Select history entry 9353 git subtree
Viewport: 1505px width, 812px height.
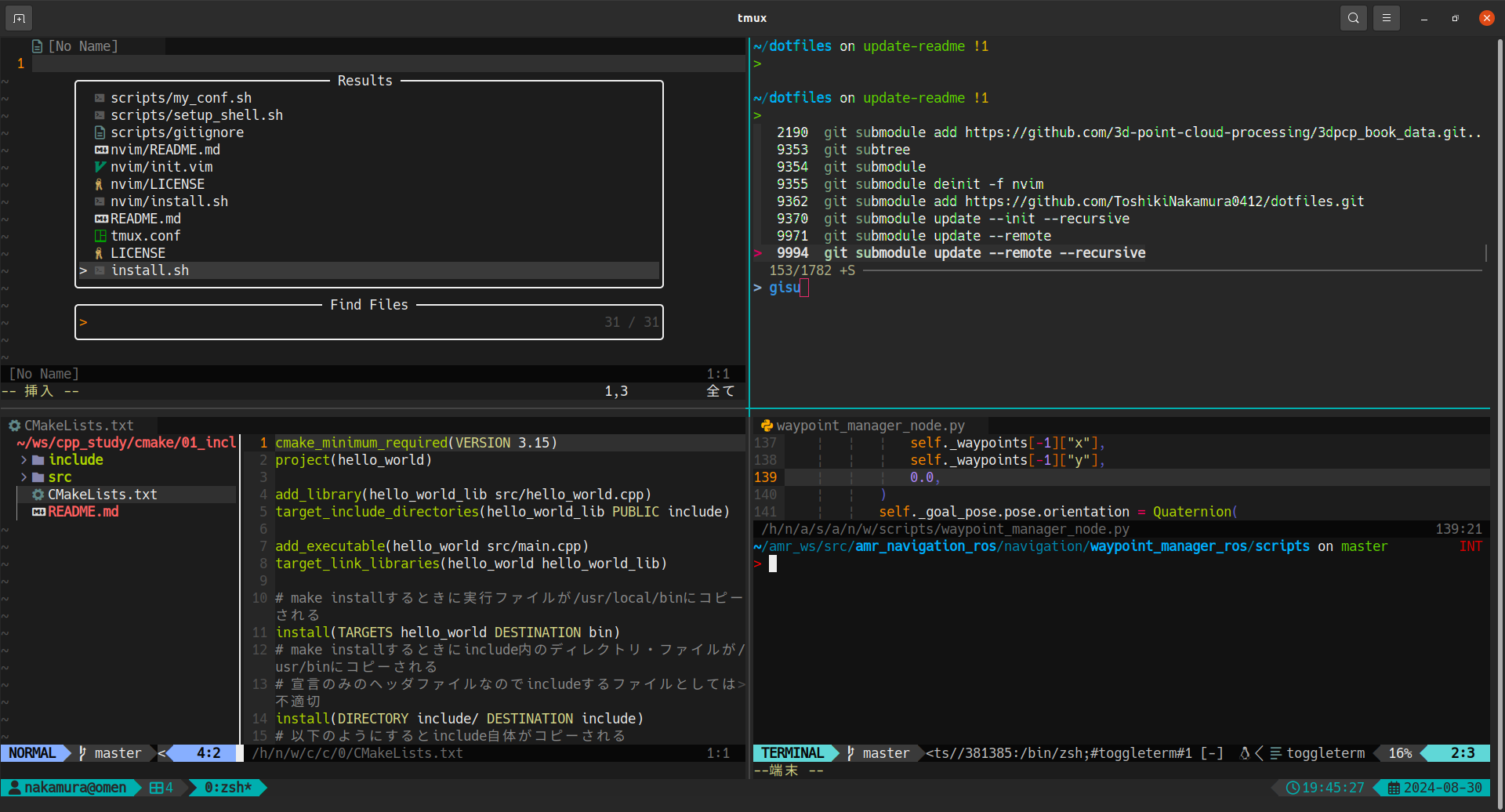(x=843, y=150)
